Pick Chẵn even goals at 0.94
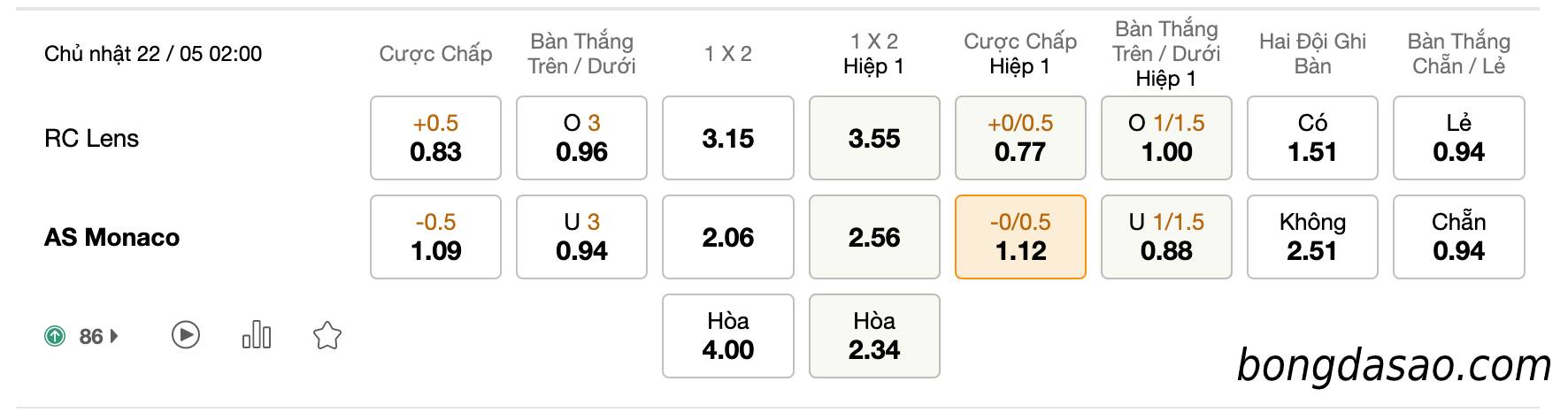 coord(1459,237)
